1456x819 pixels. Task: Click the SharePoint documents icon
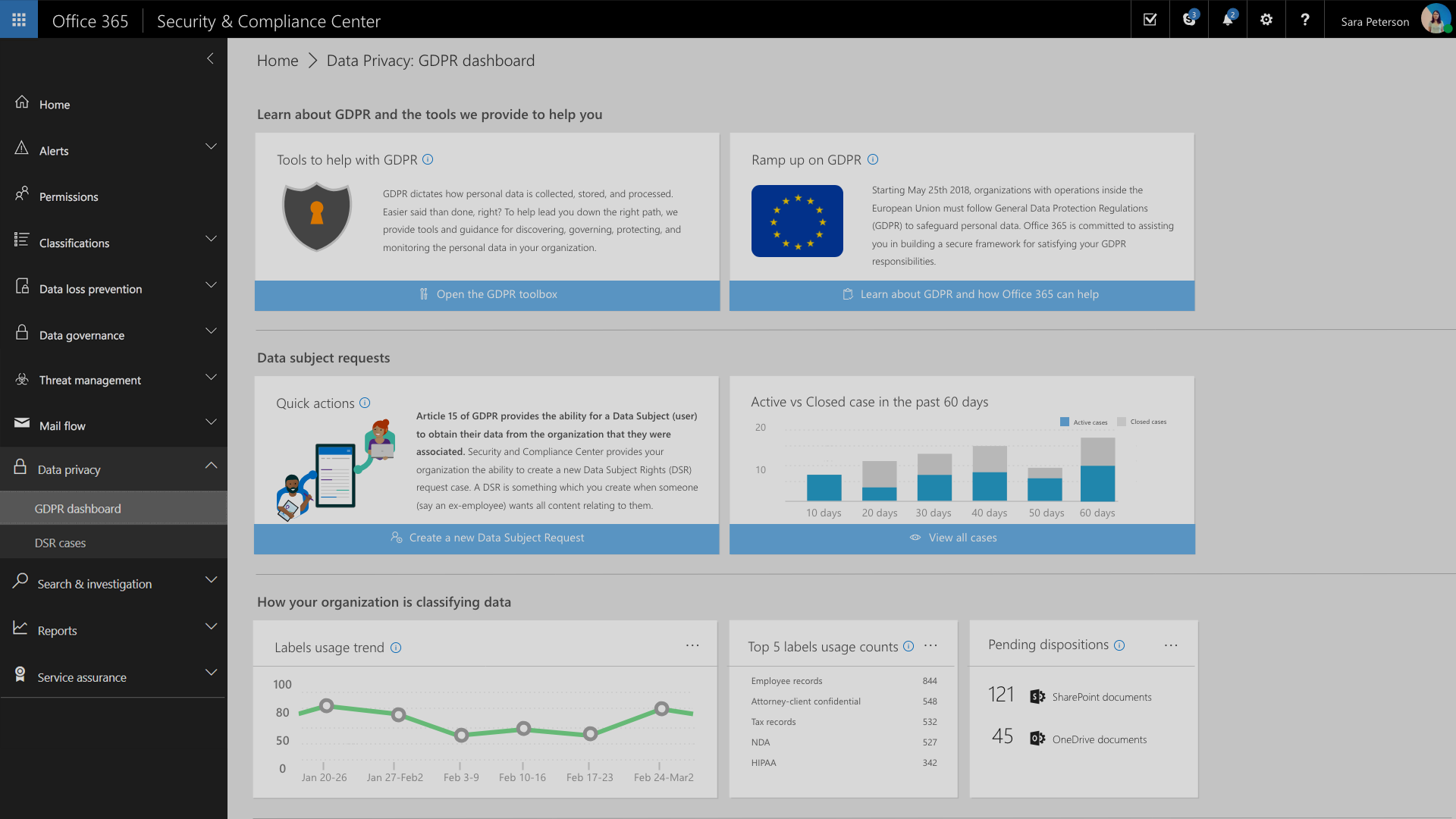click(1037, 695)
